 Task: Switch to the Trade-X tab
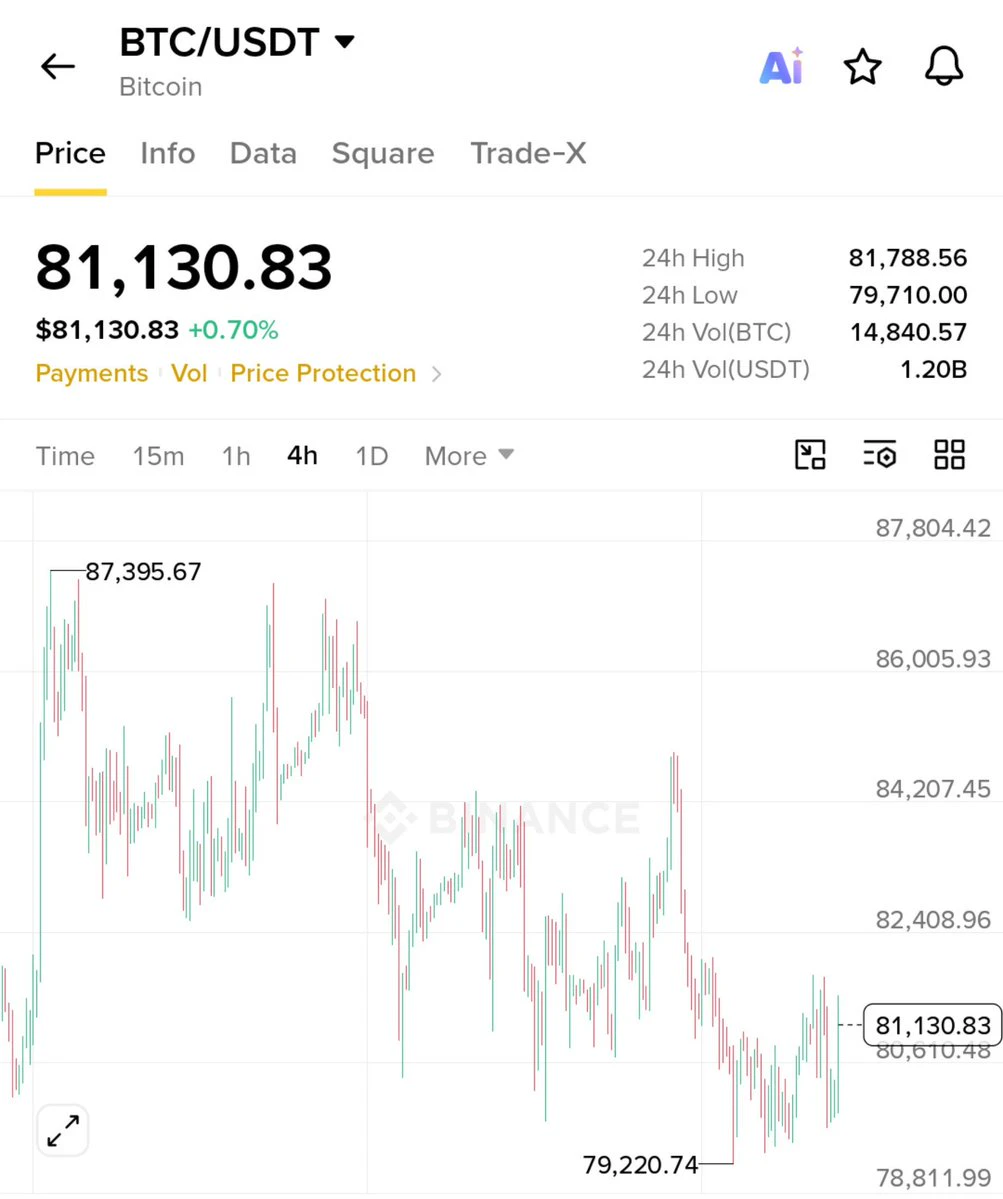(x=528, y=153)
